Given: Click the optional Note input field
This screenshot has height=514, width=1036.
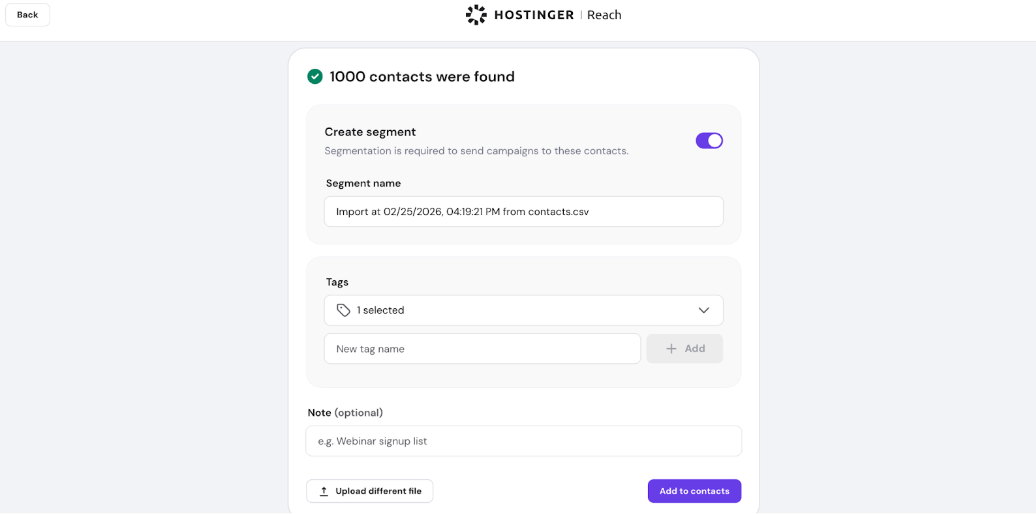Looking at the screenshot, I should click(x=523, y=441).
